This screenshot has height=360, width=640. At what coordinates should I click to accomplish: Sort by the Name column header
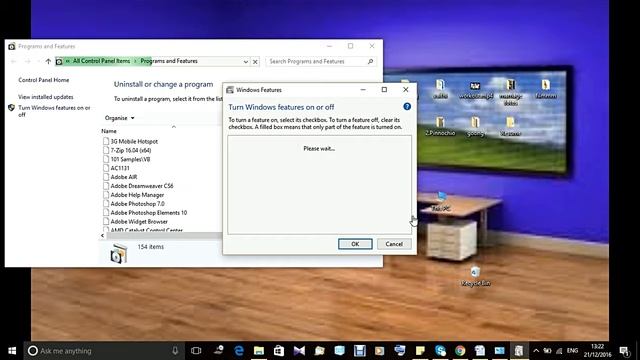point(109,131)
